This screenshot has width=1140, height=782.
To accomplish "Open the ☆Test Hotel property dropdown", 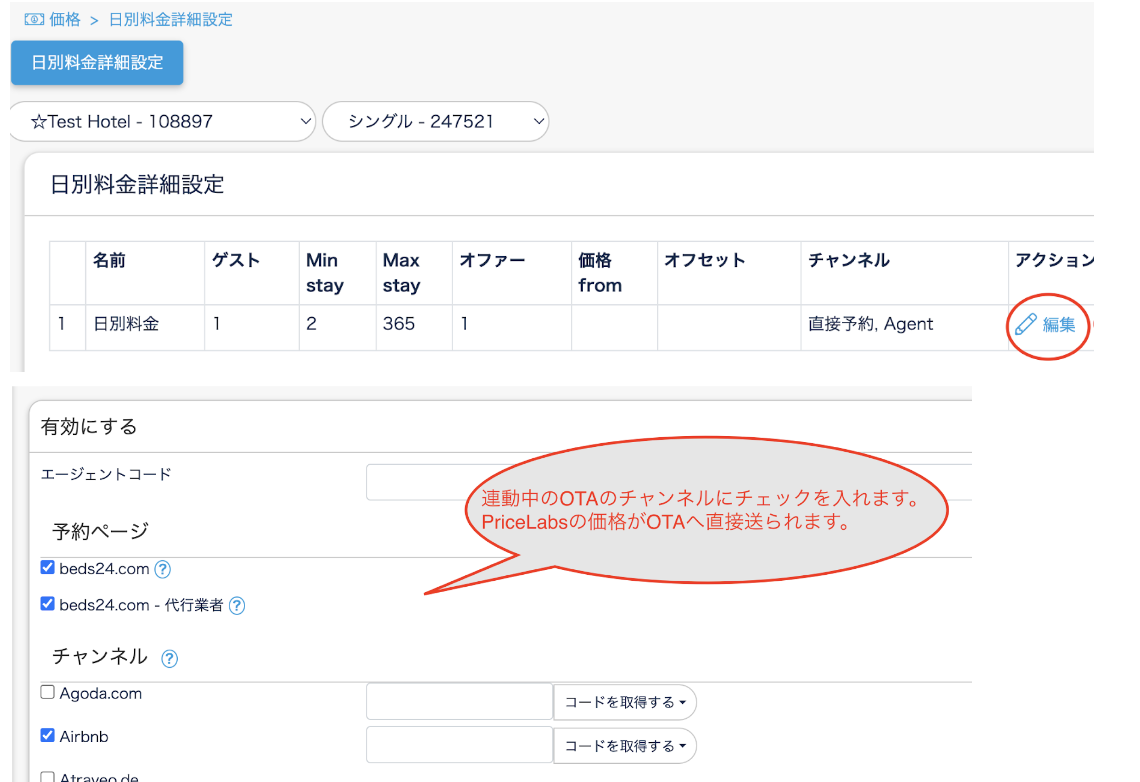I will point(162,122).
